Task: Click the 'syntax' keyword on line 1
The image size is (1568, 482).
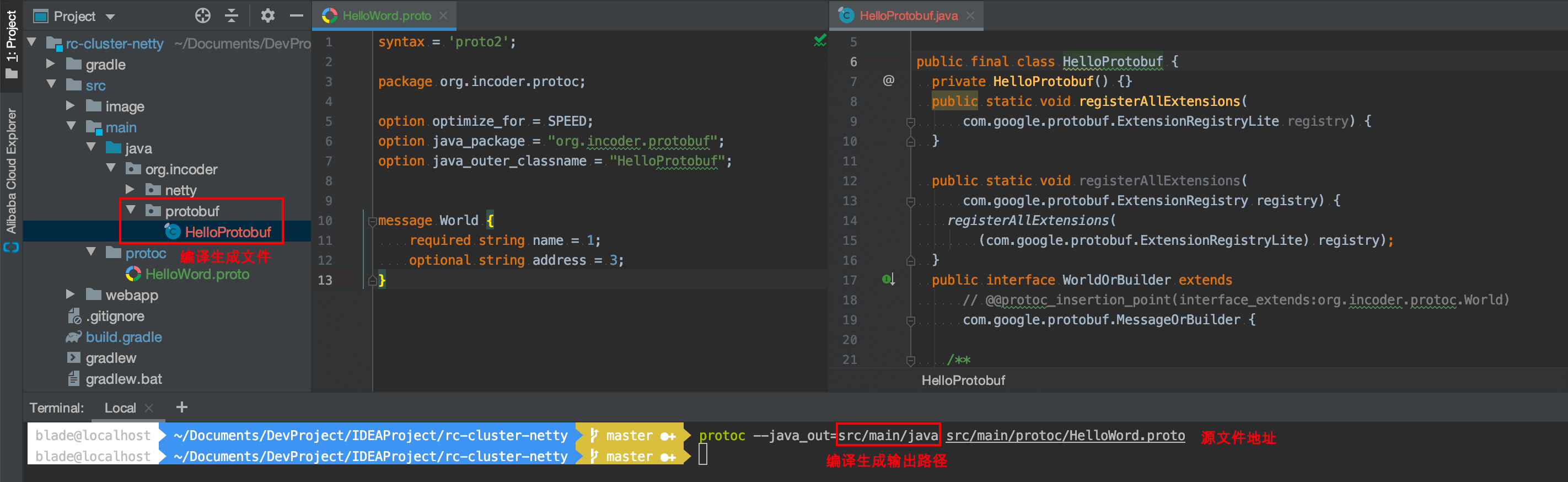Action: click(401, 41)
